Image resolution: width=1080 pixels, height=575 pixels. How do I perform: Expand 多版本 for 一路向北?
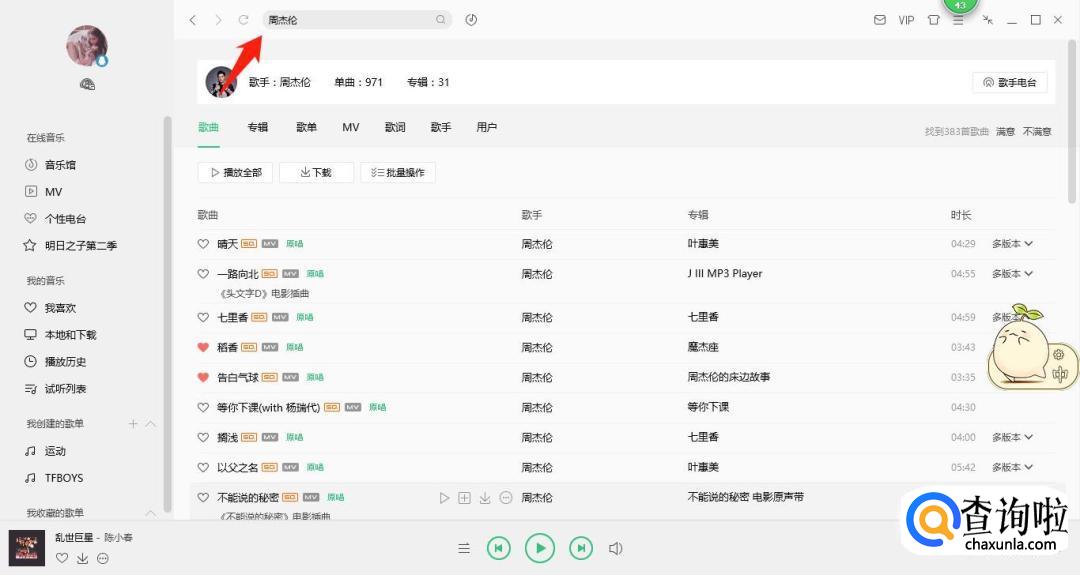point(1012,274)
